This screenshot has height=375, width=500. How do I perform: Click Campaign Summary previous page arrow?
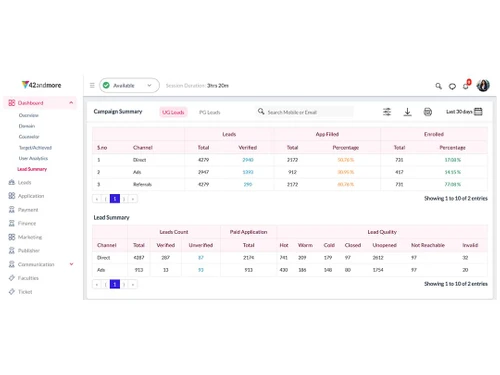click(106, 199)
